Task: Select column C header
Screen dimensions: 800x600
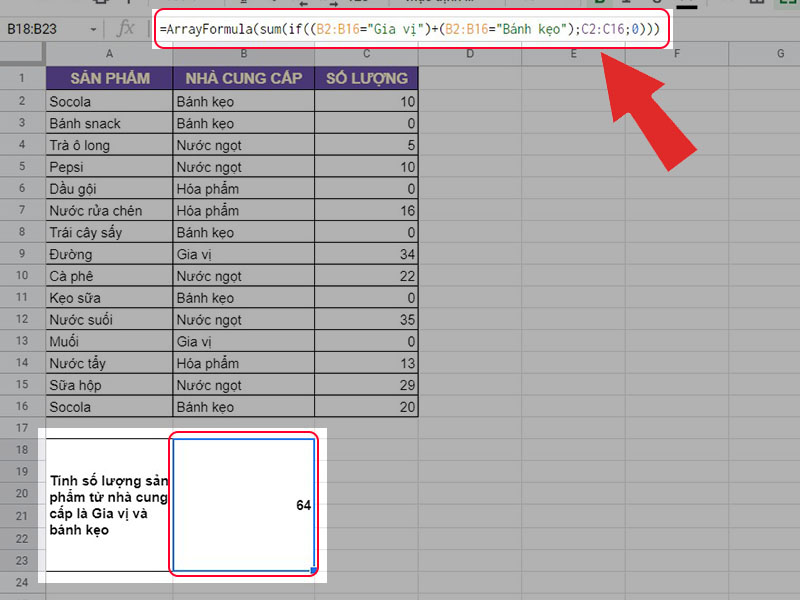Action: tap(366, 52)
